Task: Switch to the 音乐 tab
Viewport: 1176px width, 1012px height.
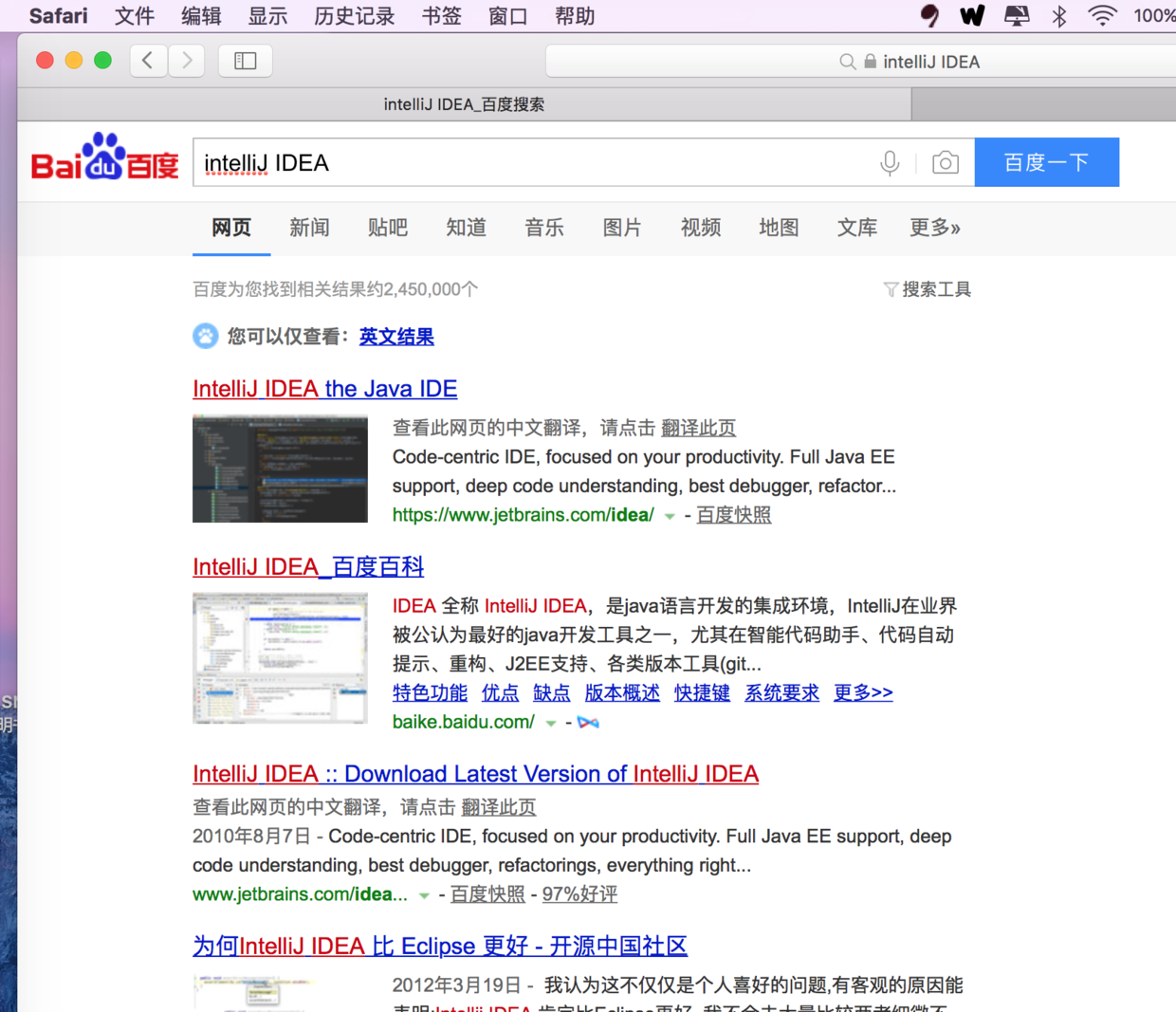Action: tap(544, 228)
